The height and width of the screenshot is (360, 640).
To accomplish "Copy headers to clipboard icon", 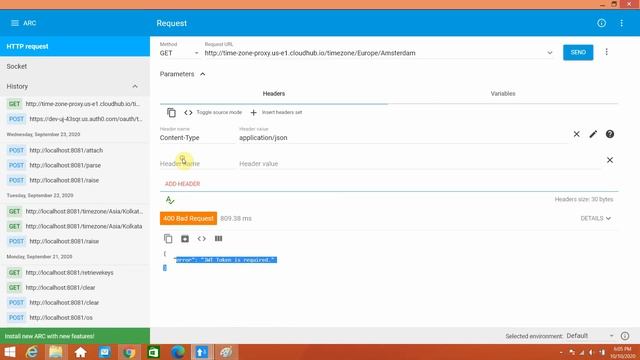I will [x=171, y=113].
